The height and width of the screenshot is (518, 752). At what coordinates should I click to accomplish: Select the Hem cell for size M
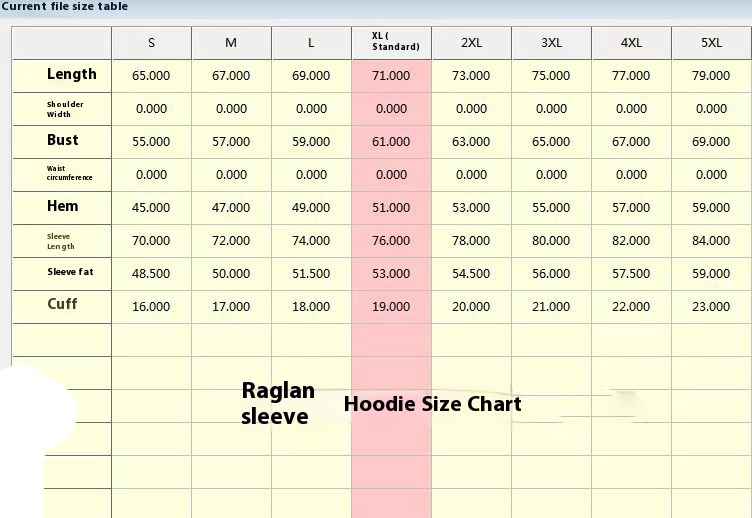(231, 208)
